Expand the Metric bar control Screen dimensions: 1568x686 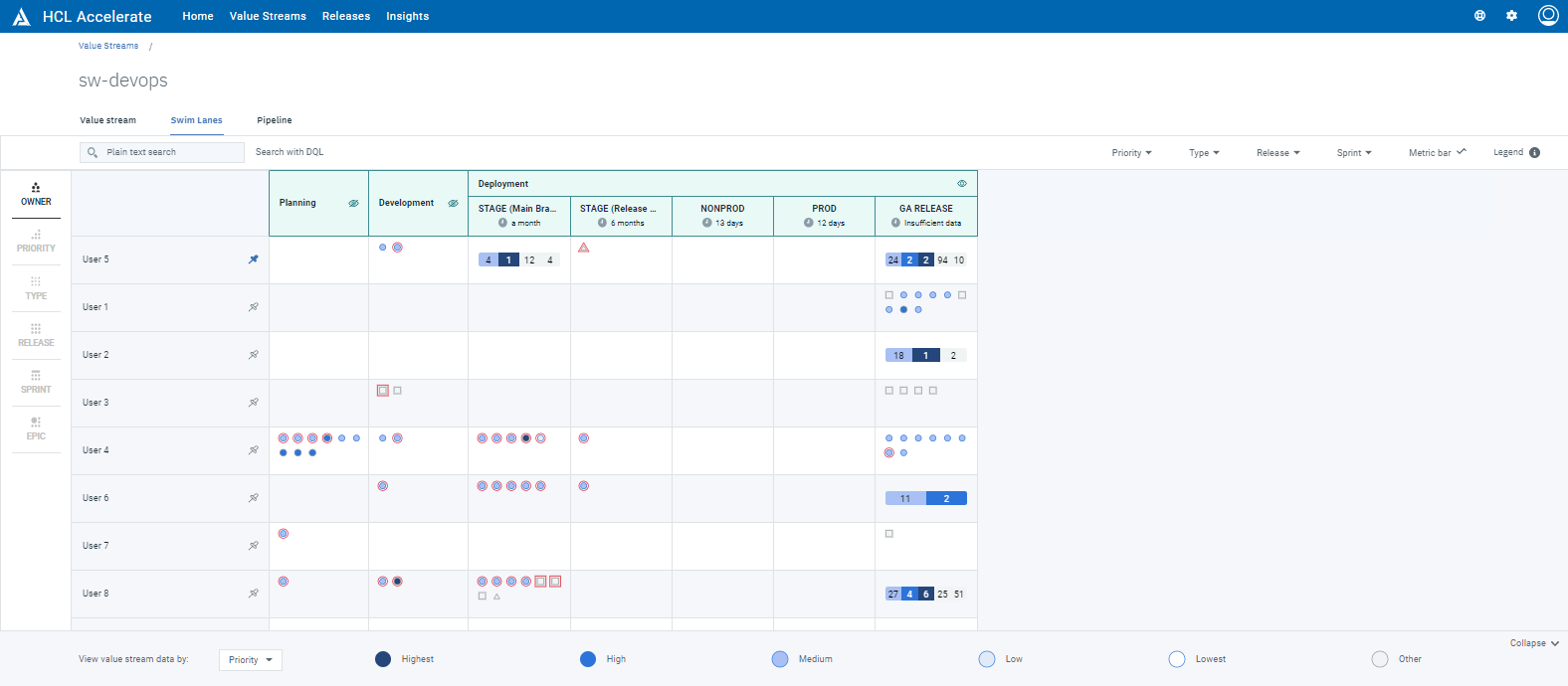pos(1437,152)
